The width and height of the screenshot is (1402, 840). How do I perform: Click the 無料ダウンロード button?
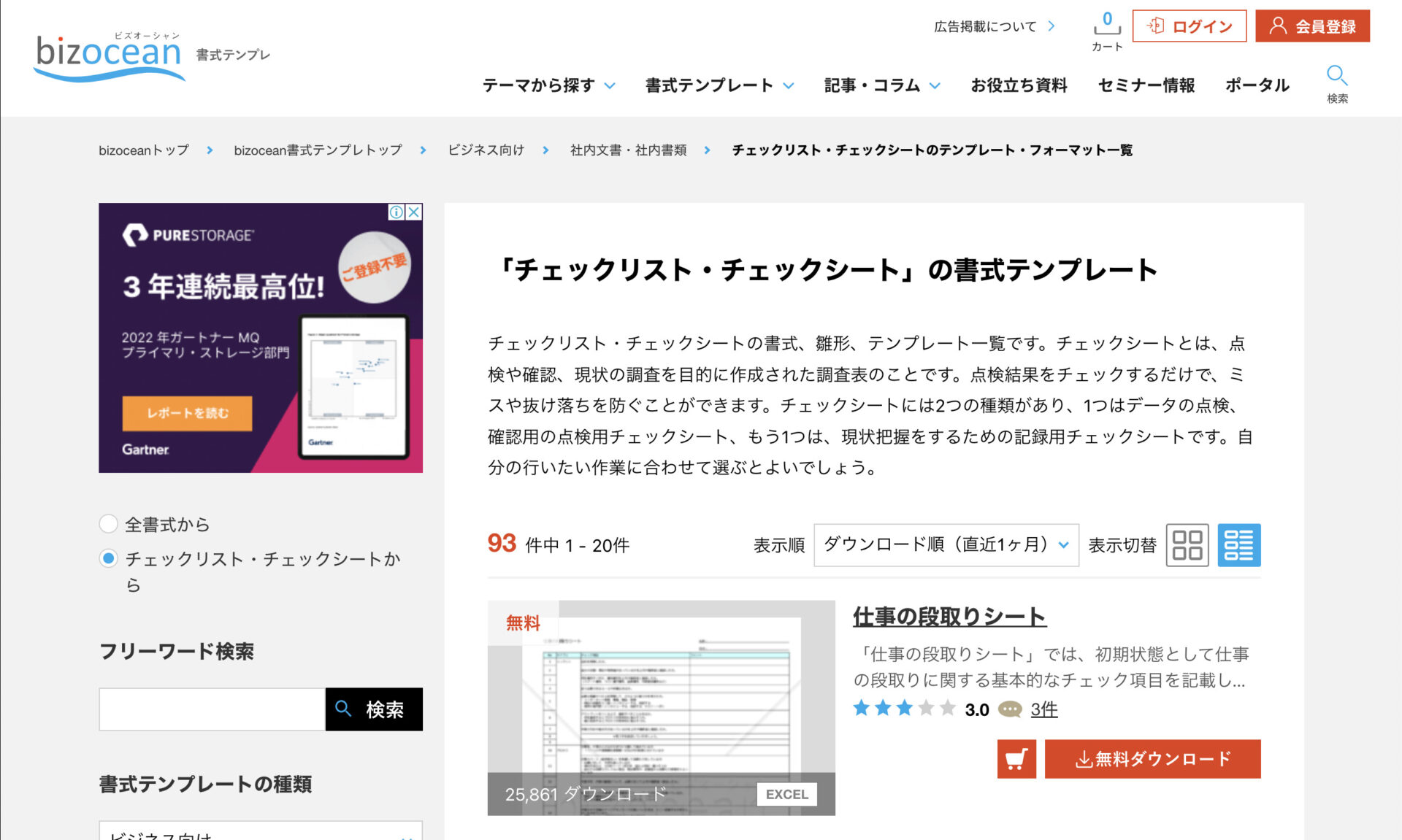click(1152, 759)
